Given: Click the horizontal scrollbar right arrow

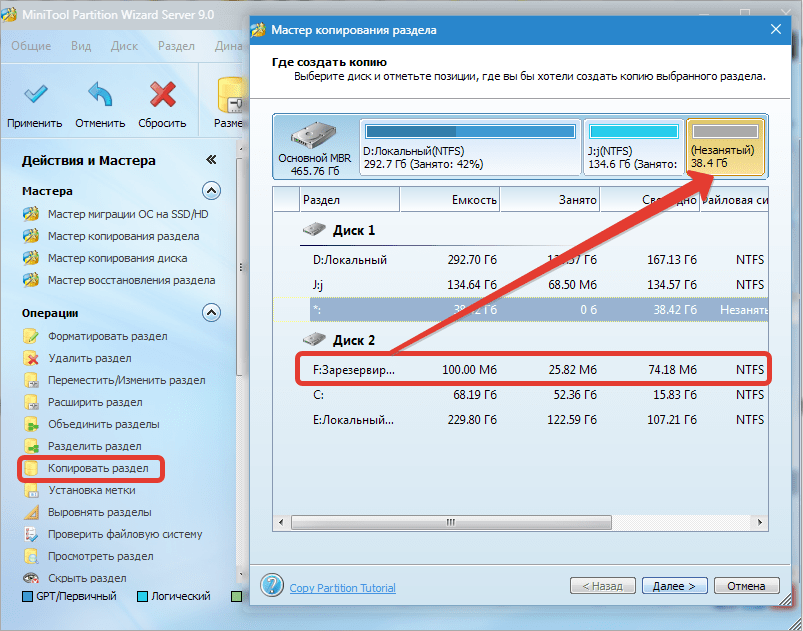Looking at the screenshot, I should (x=760, y=522).
